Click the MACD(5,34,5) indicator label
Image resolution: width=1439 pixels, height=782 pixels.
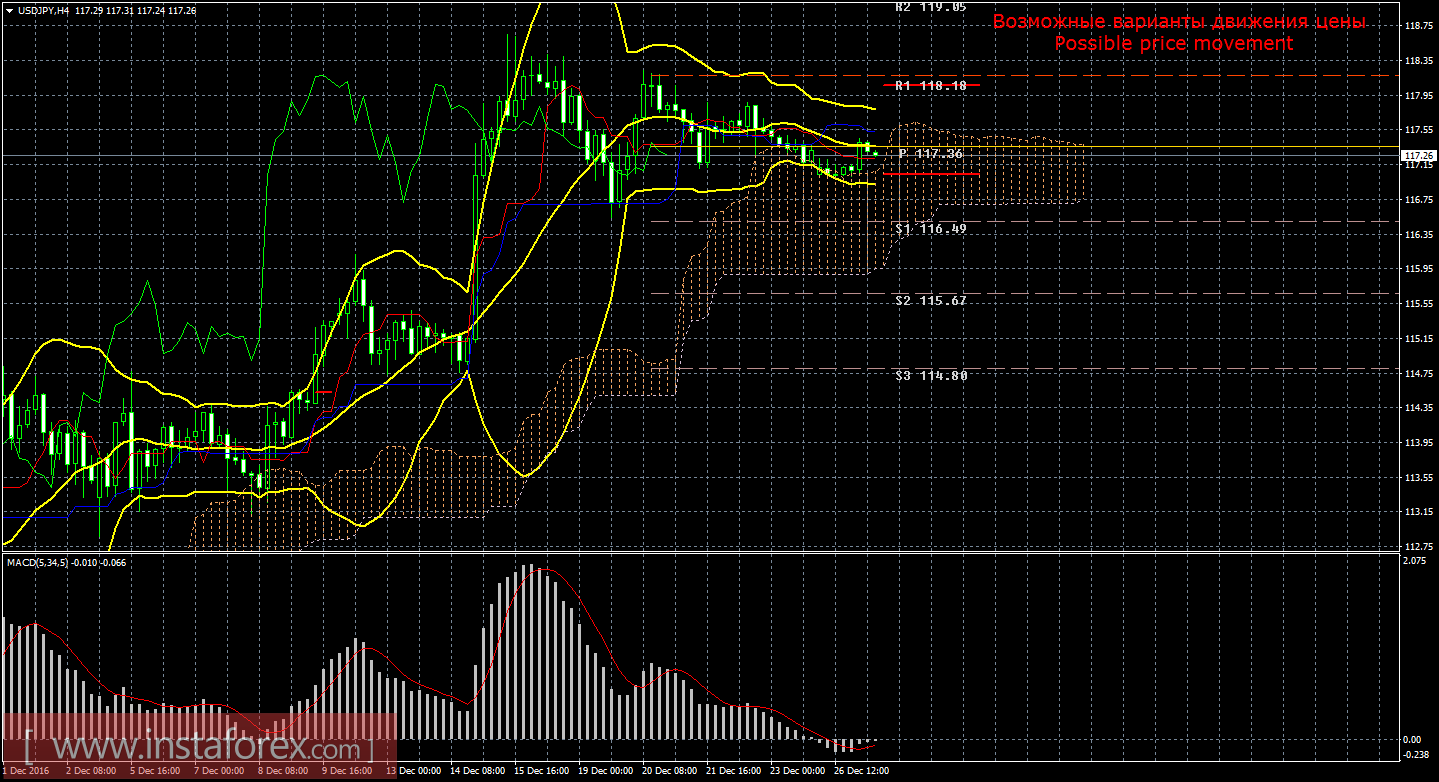[x=40, y=563]
